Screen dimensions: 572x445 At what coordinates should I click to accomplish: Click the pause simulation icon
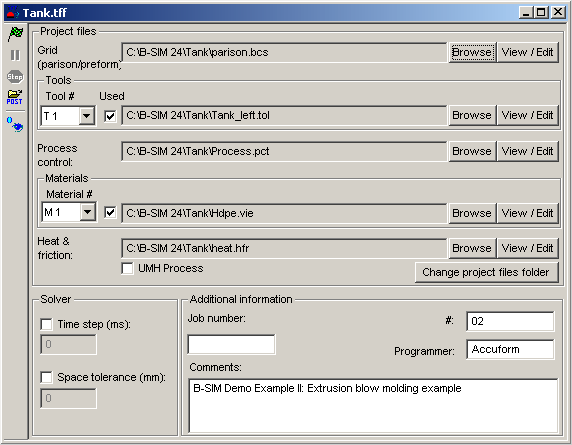click(x=15, y=55)
